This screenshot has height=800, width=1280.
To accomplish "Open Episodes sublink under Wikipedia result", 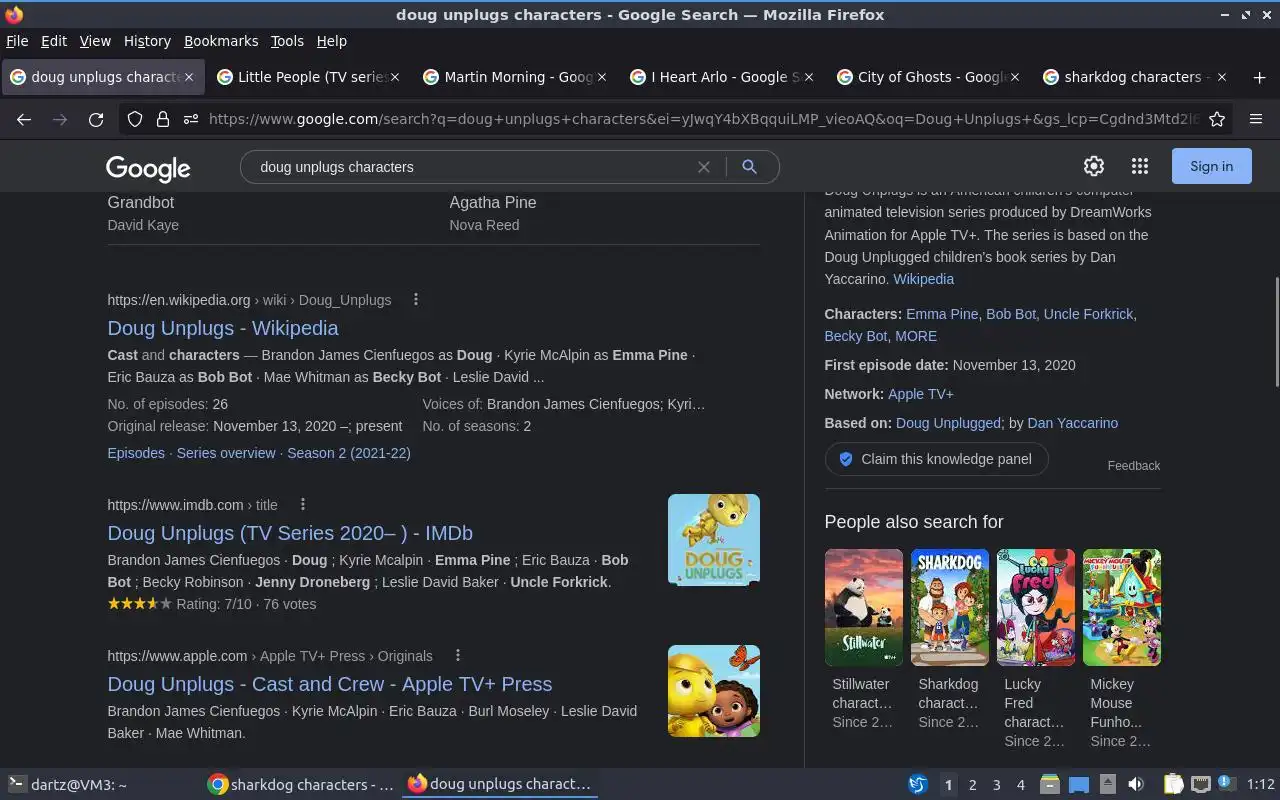I will point(136,453).
